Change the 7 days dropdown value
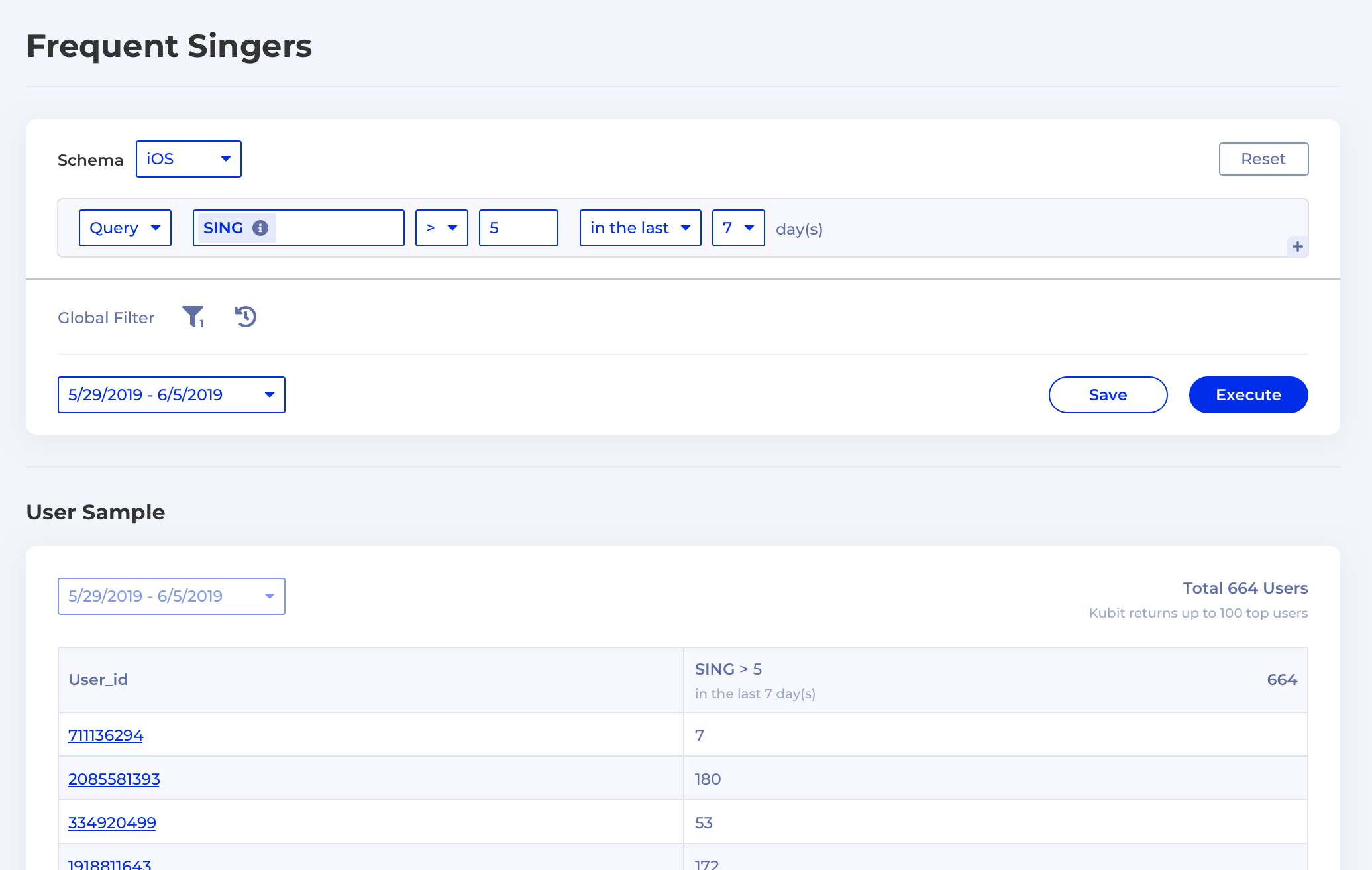The width and height of the screenshot is (1372, 870). click(x=738, y=228)
